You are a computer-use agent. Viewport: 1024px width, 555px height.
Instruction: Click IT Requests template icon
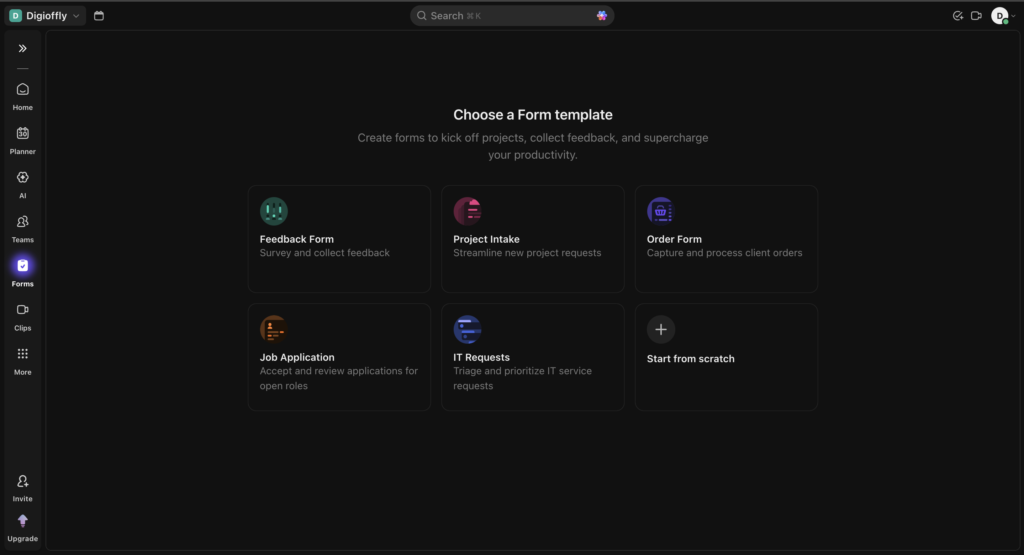pos(467,329)
